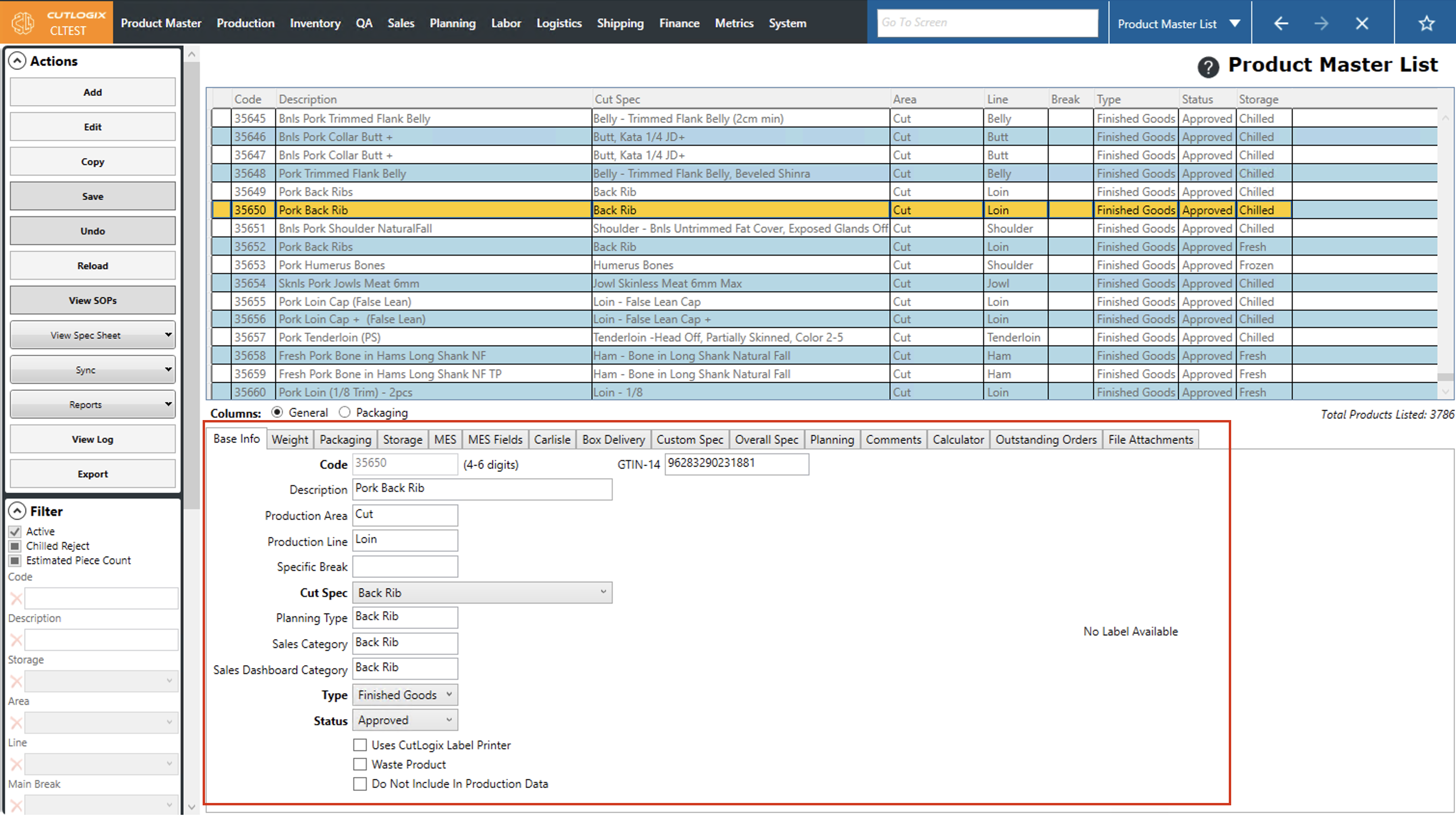Expand the View Spec Sheet dropdown
This screenshot has height=815, width=1456.
click(168, 335)
